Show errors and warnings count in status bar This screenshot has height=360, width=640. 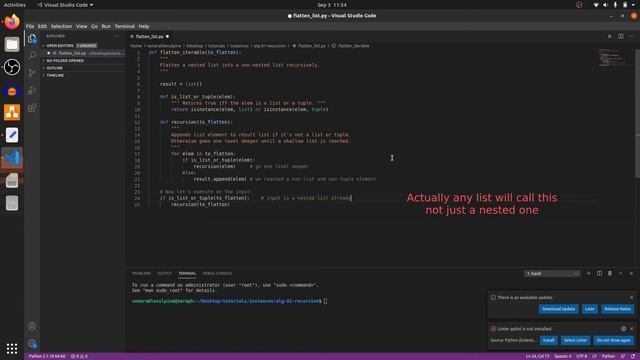coord(79,356)
